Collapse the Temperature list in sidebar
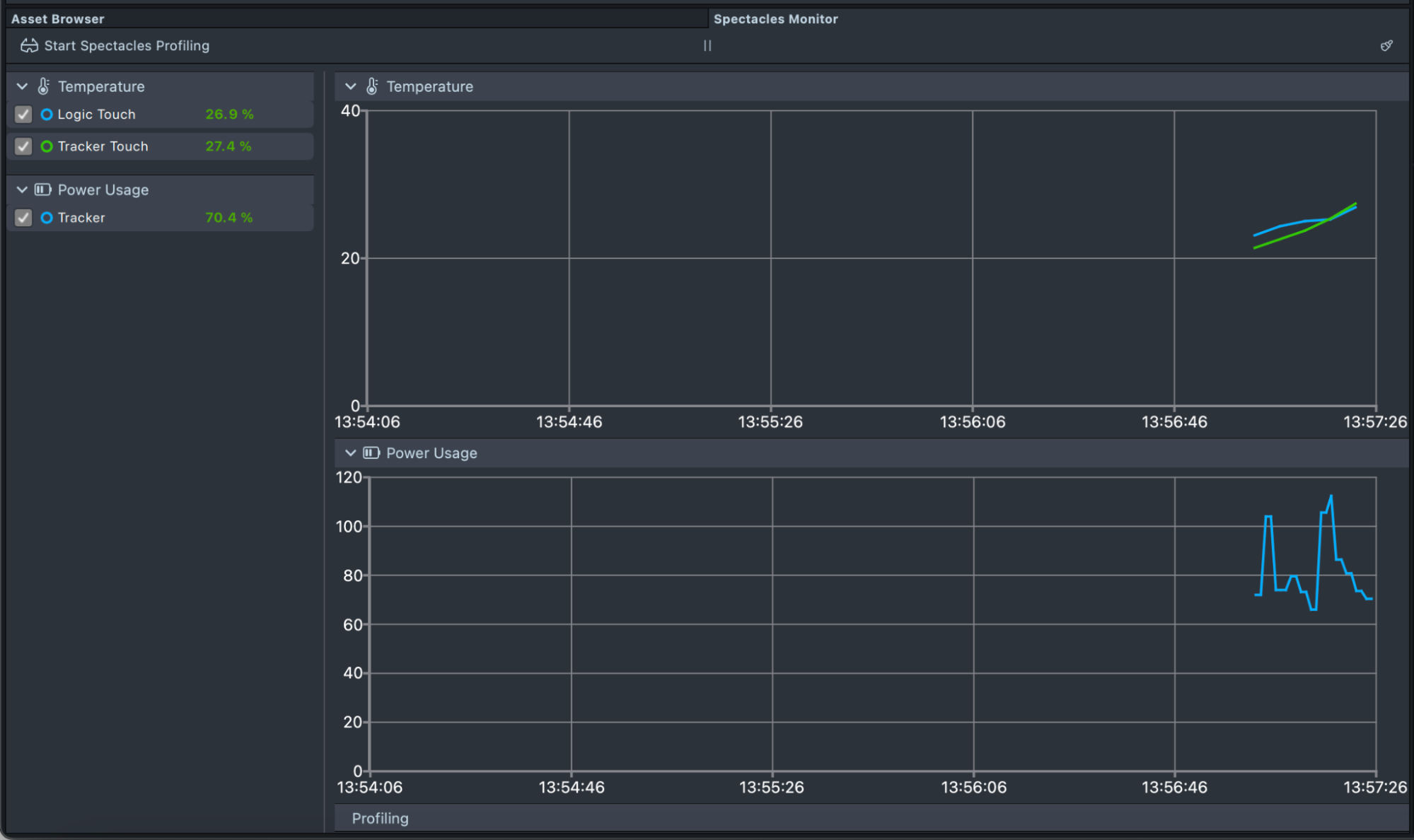The height and width of the screenshot is (840, 1414). pos(22,86)
